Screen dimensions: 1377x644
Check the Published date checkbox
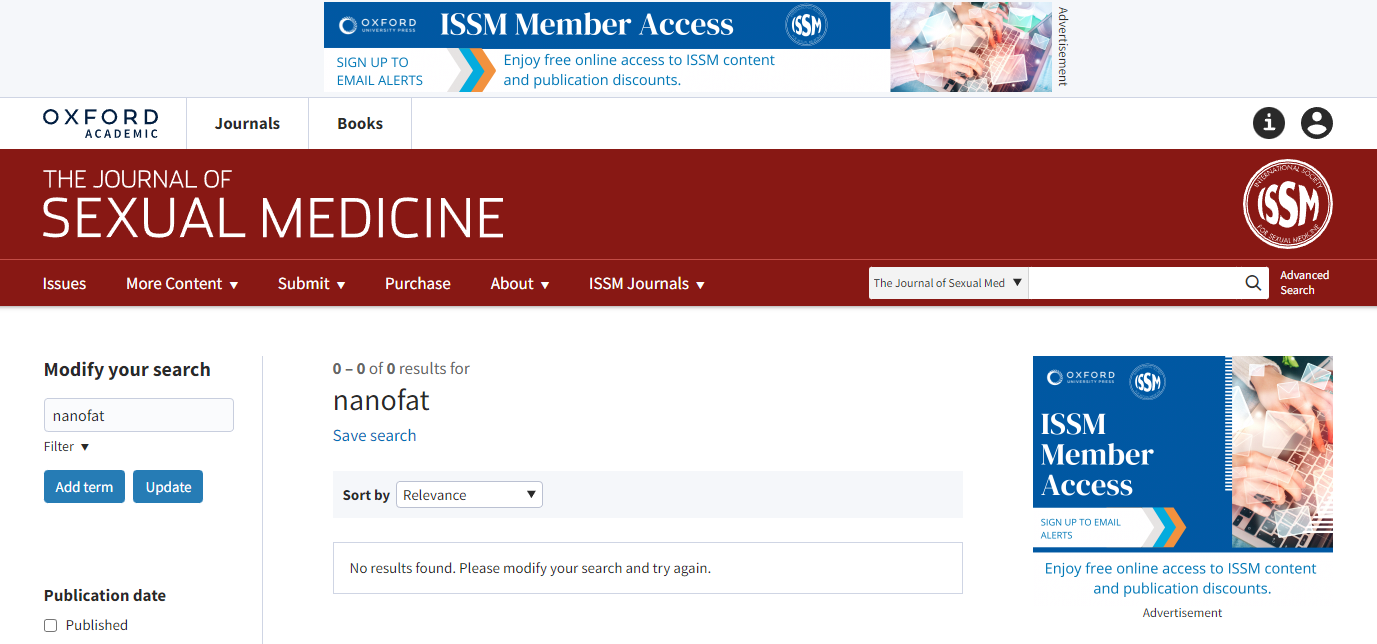coord(51,626)
